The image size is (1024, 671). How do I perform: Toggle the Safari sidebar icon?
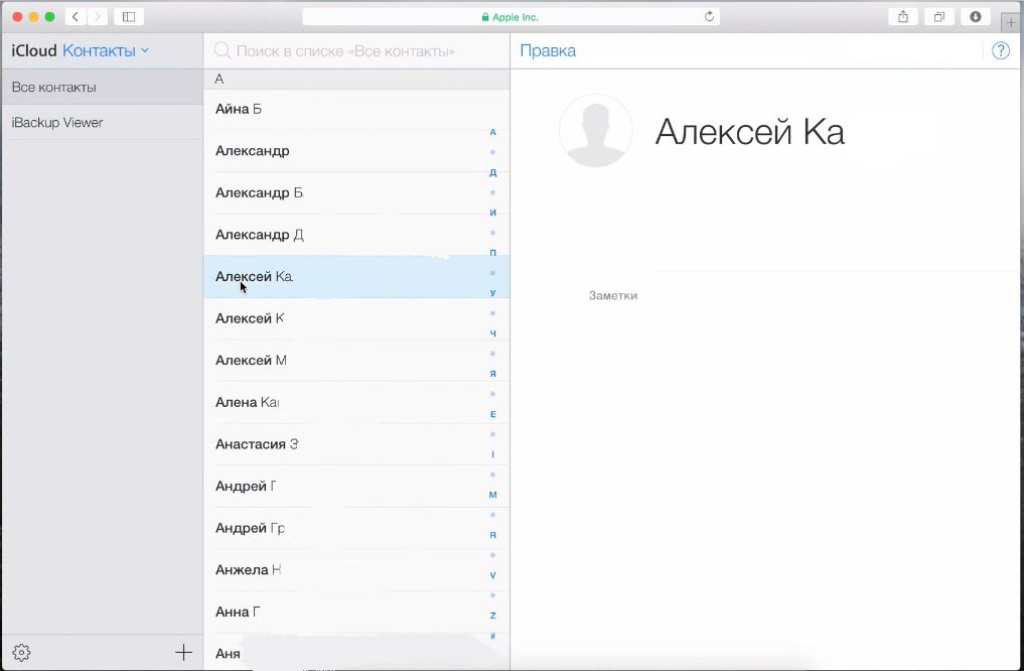pos(128,17)
